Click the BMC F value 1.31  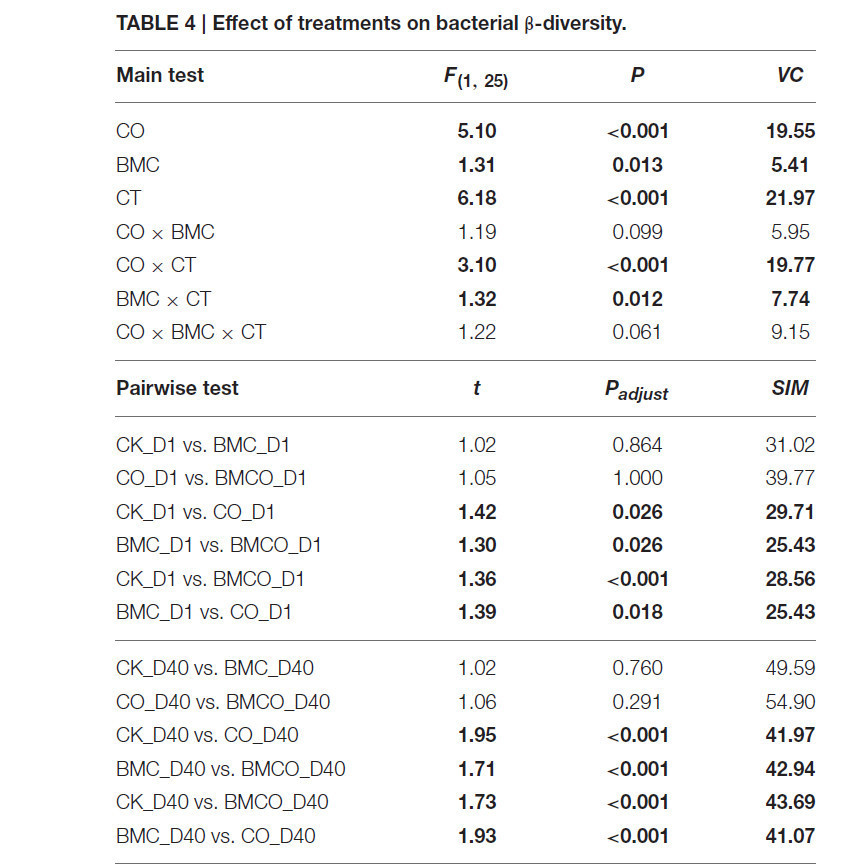(477, 165)
